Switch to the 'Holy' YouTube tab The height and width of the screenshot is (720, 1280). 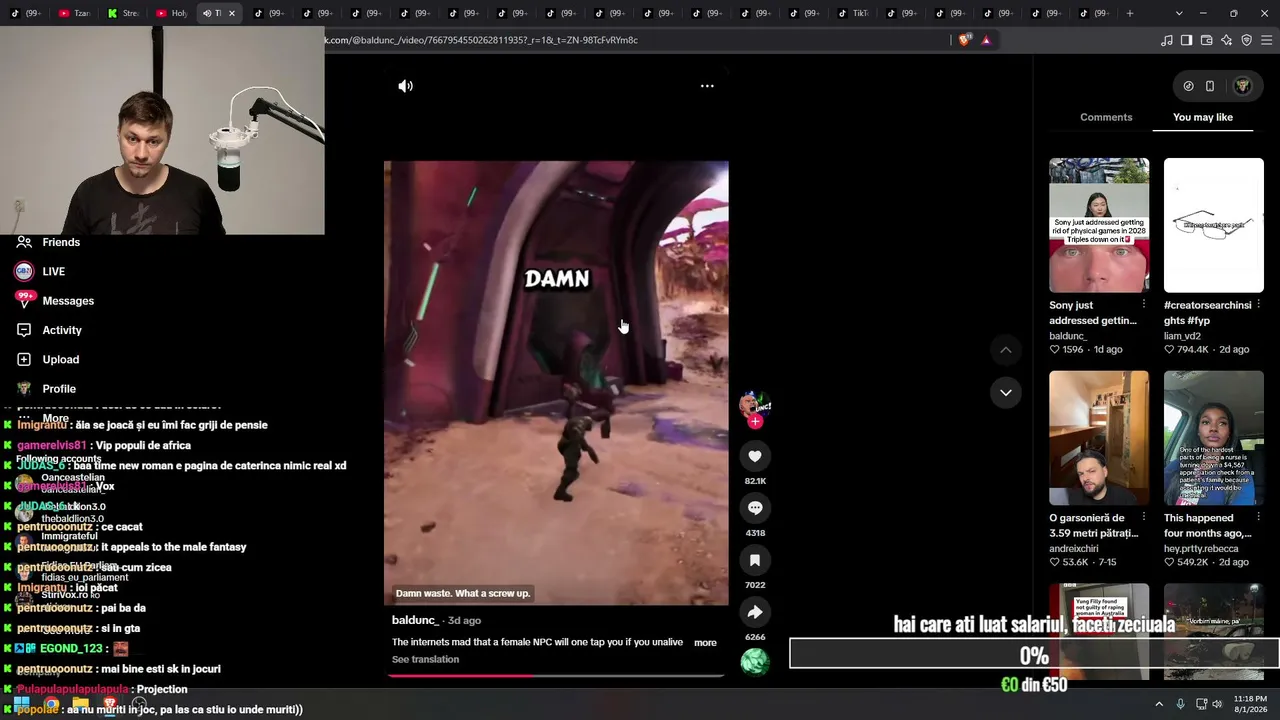pos(172,13)
